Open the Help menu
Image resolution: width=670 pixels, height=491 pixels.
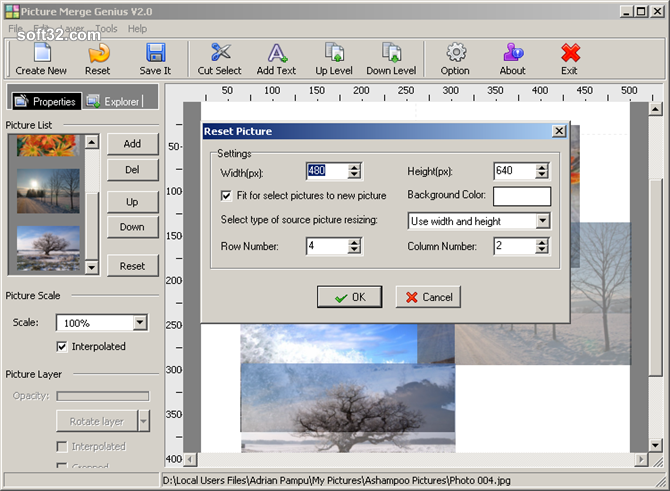137,29
